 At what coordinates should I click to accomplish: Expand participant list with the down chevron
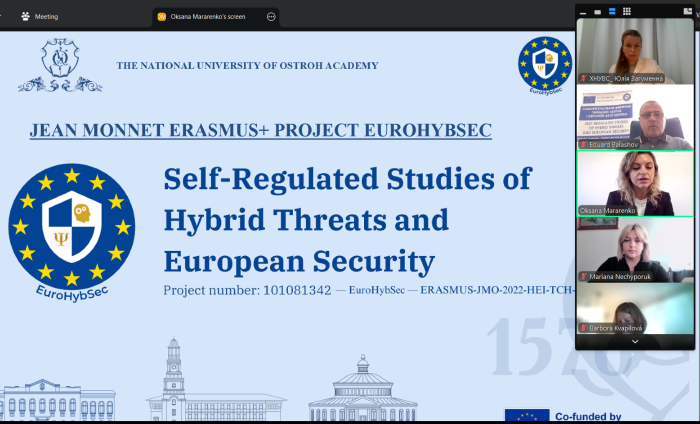click(x=635, y=341)
